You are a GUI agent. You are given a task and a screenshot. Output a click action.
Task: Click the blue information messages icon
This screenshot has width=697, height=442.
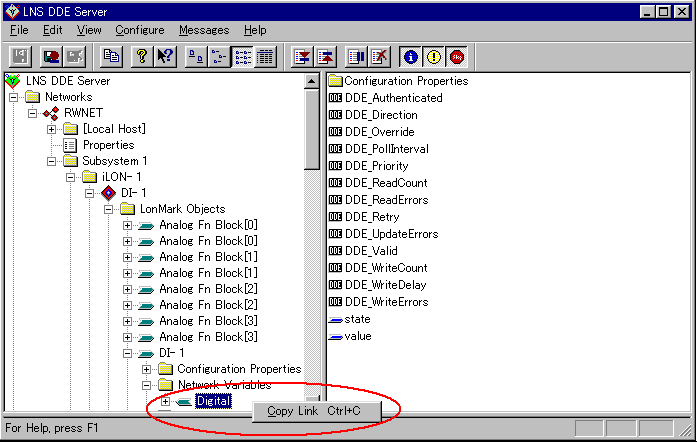[411, 57]
